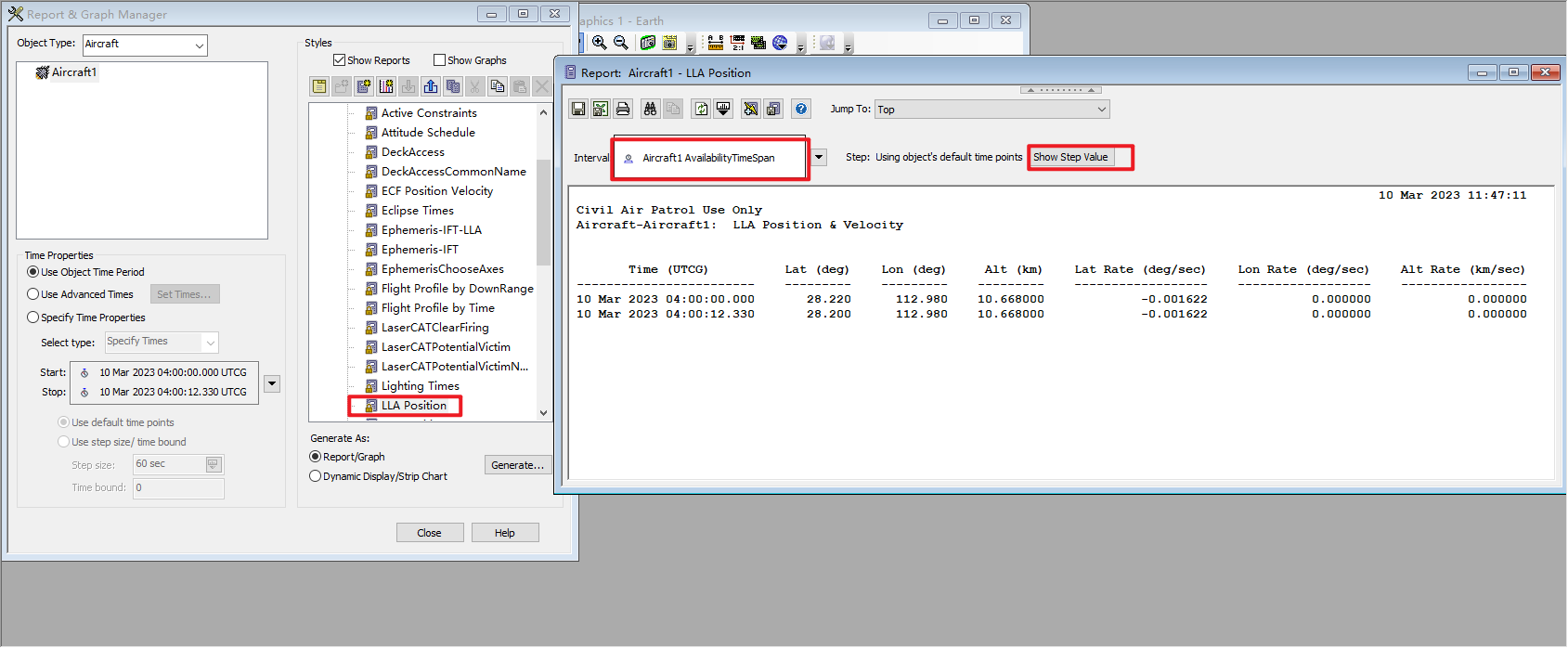Select Use Advanced Times option
This screenshot has height=648, width=1568.
point(33,294)
